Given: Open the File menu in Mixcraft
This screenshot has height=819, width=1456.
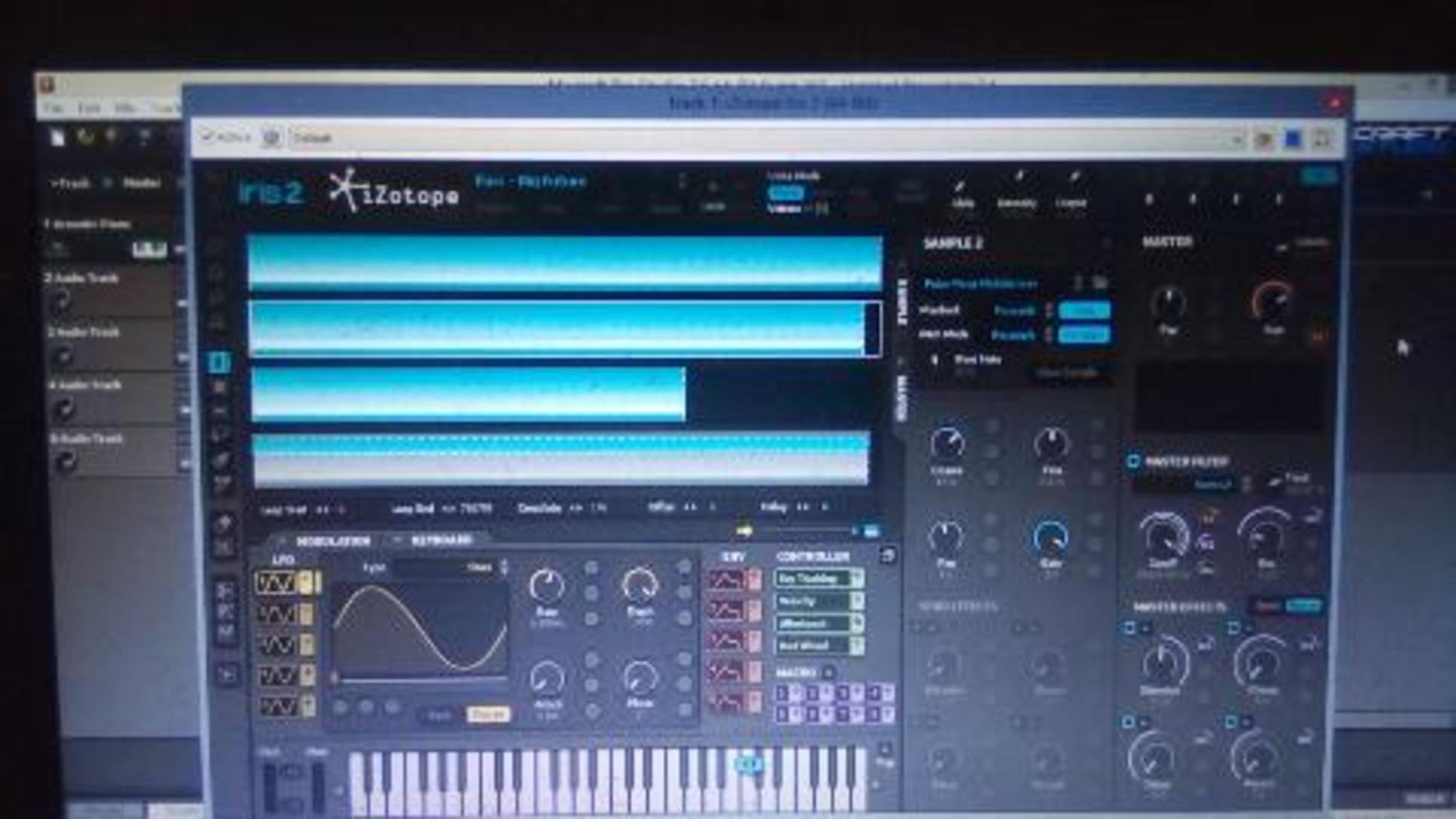Looking at the screenshot, I should 53,109.
